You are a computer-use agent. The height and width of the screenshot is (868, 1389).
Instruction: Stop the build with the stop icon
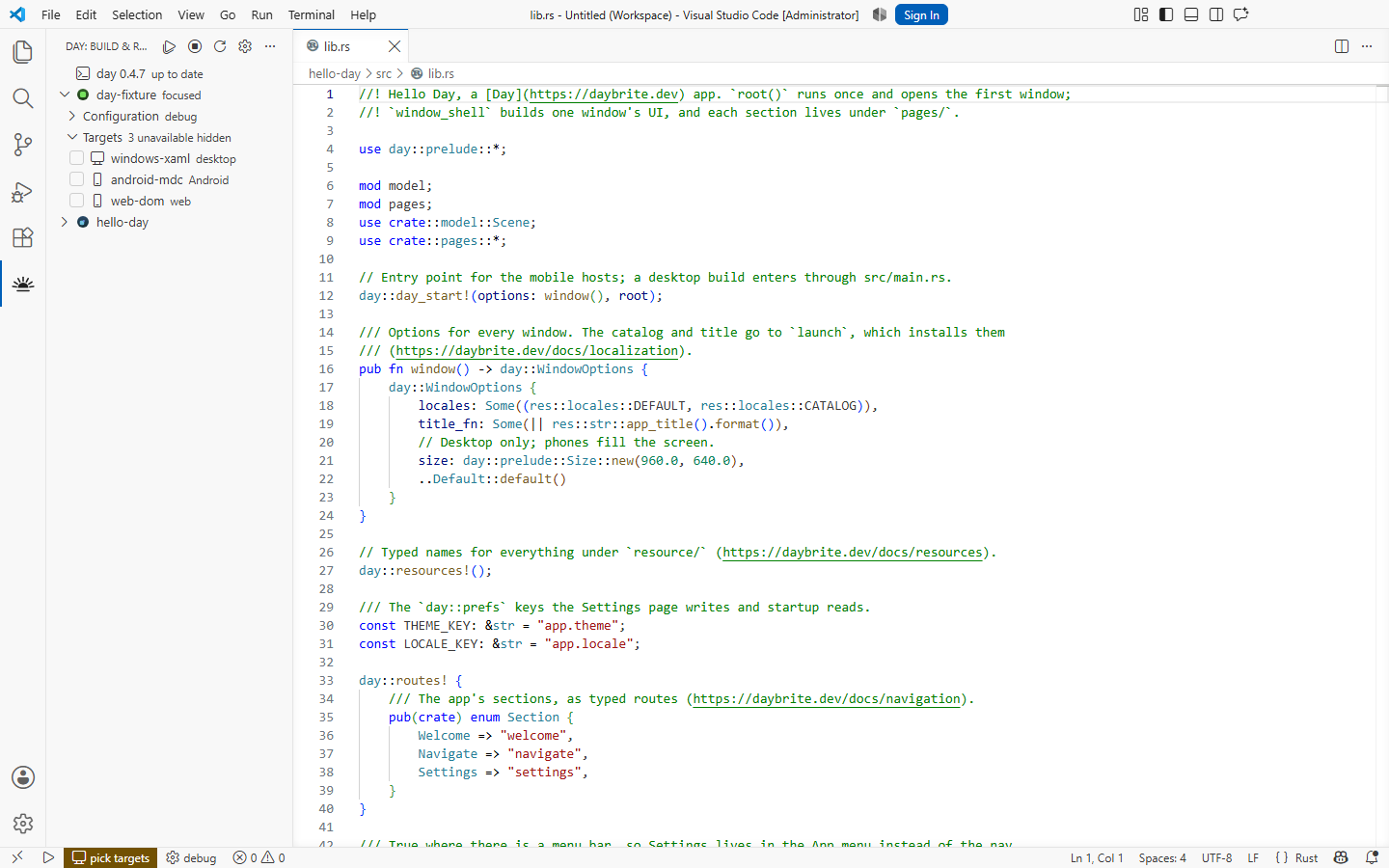(195, 46)
